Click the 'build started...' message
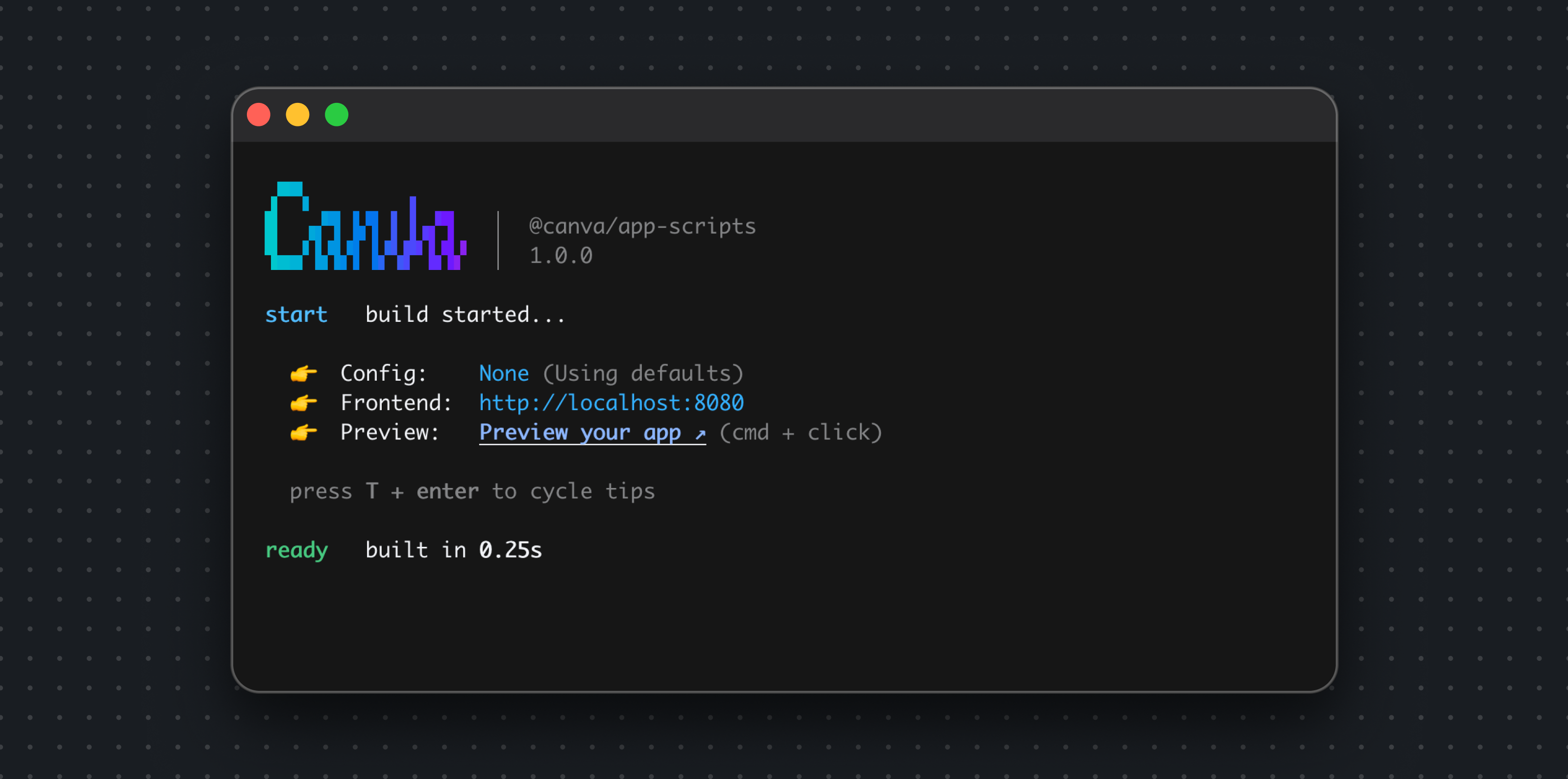1568x779 pixels. pyautogui.click(x=465, y=315)
